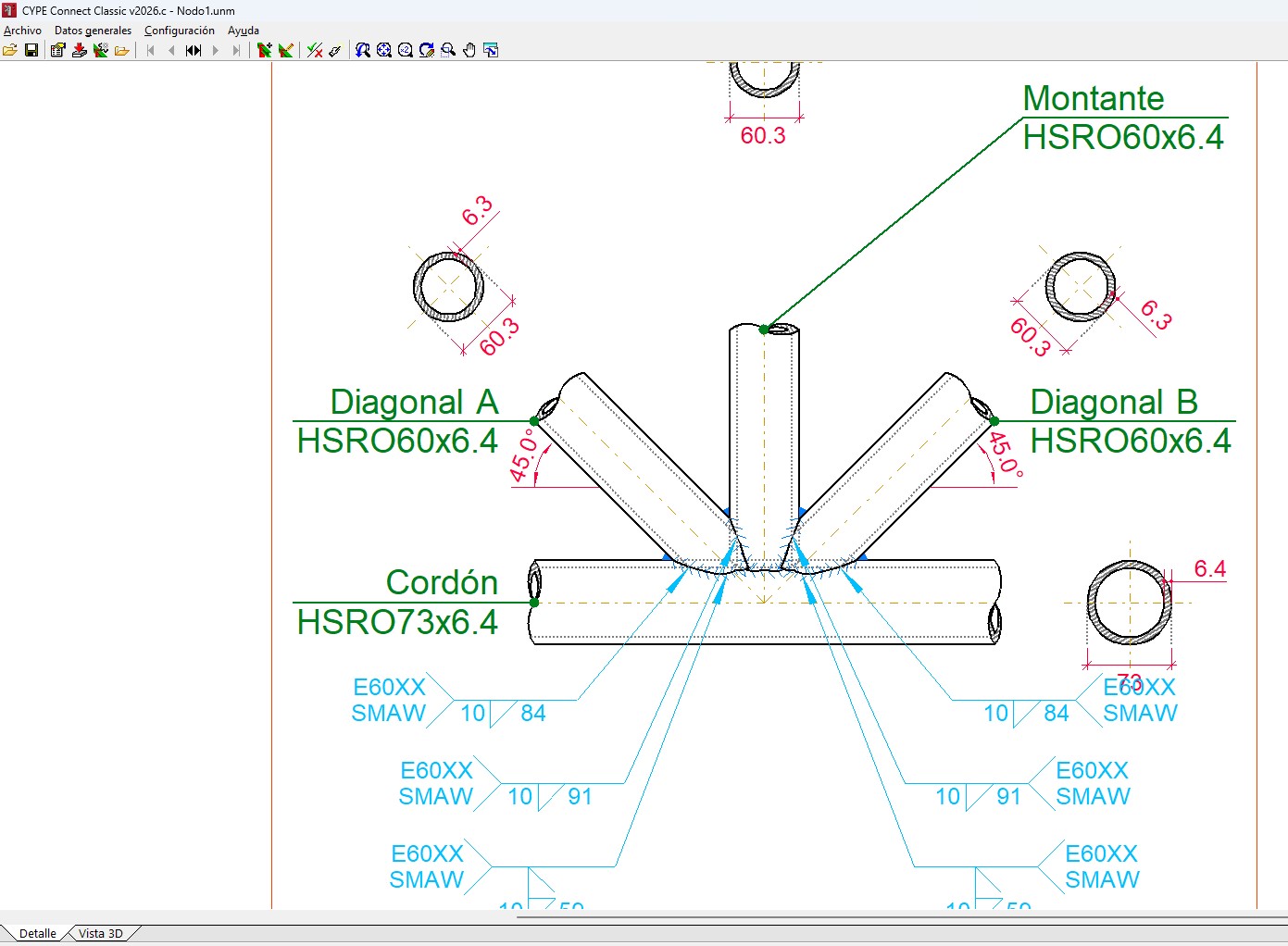
Task: Click the Montante label in the drawing
Action: (1094, 98)
